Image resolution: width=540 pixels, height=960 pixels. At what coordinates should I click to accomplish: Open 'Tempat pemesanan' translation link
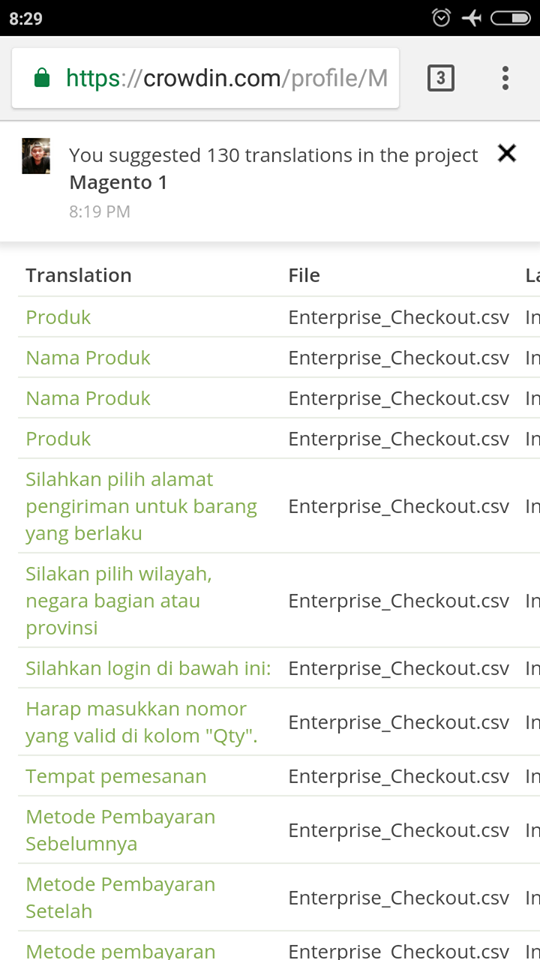(116, 776)
